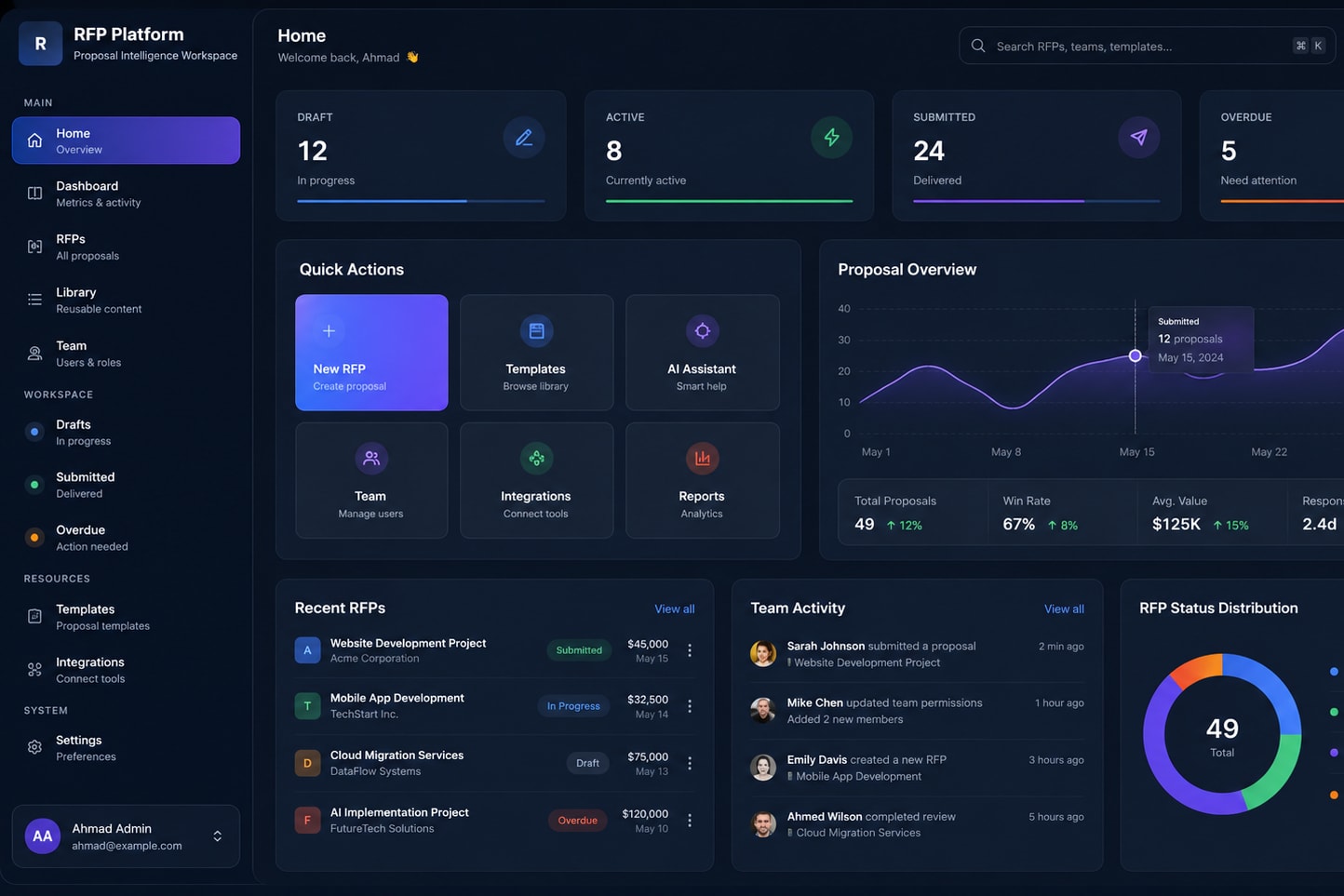Open the Dashboard menu item
The width and height of the screenshot is (1344, 896).
pos(126,194)
